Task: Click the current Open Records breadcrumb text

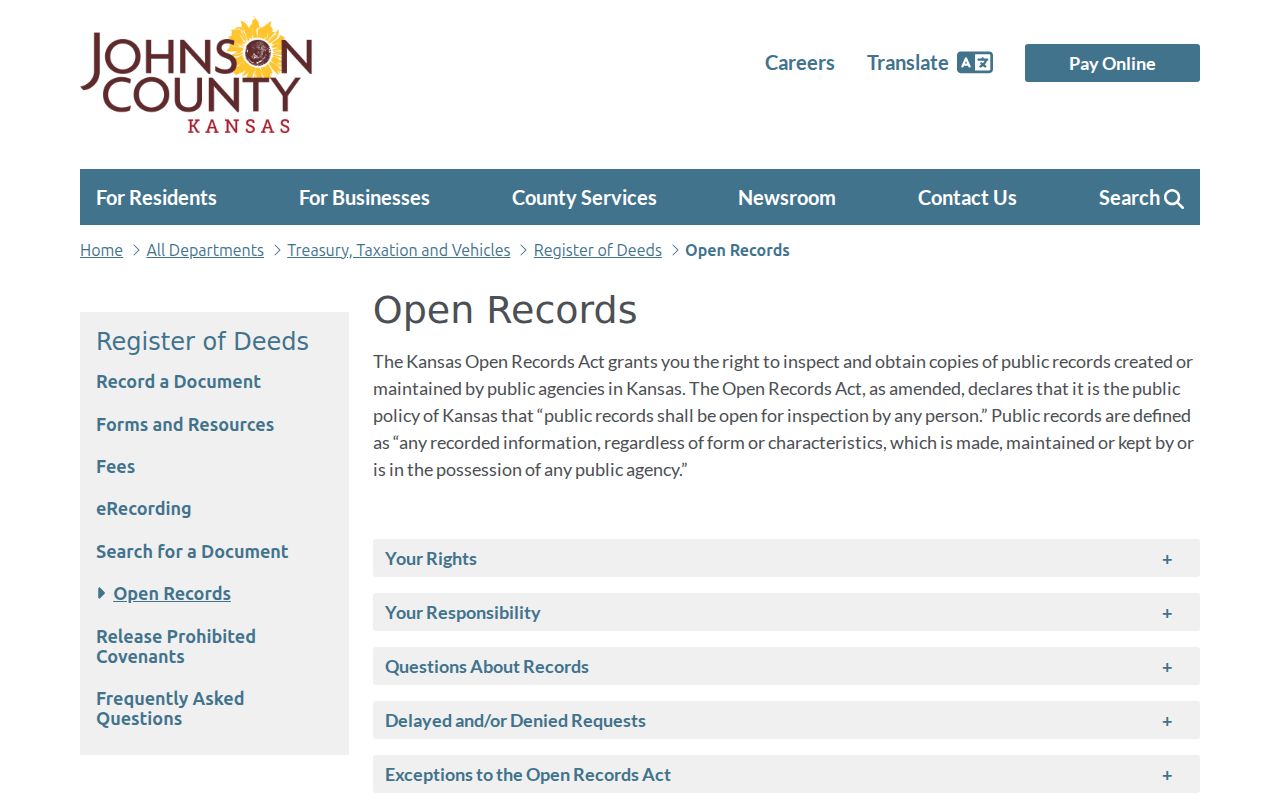Action: (737, 250)
